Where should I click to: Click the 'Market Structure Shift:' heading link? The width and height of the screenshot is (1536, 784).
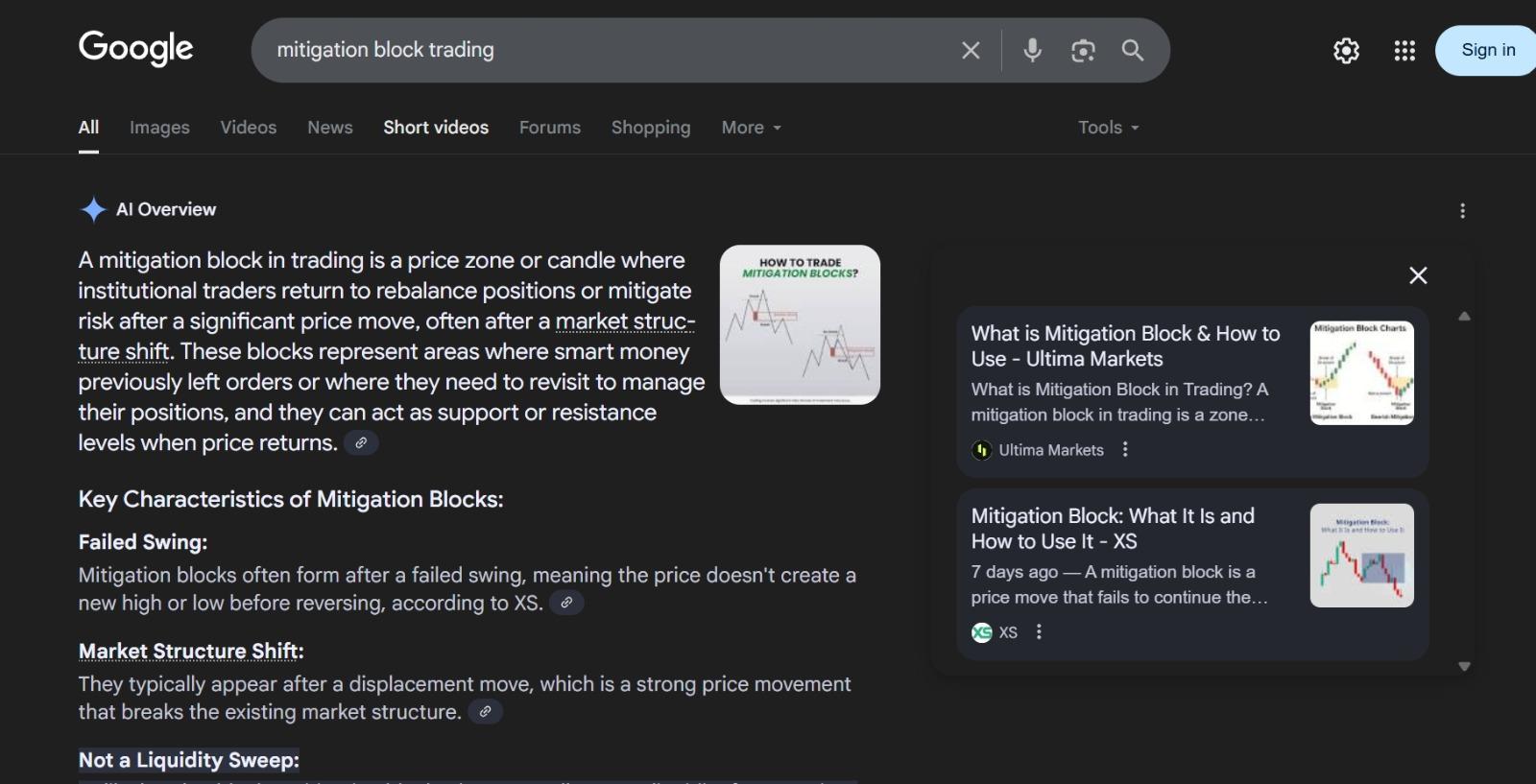(188, 651)
